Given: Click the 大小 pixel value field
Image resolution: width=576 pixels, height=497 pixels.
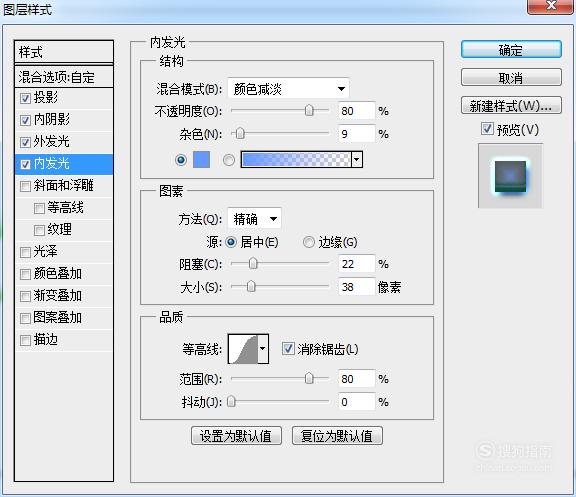Looking at the screenshot, I should [x=356, y=287].
